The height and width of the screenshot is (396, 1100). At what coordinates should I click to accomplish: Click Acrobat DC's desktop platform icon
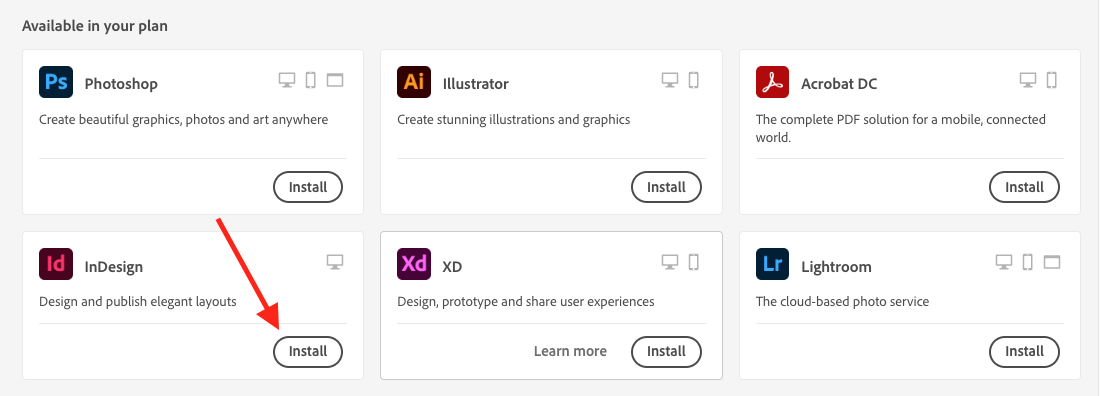pyautogui.click(x=1028, y=80)
